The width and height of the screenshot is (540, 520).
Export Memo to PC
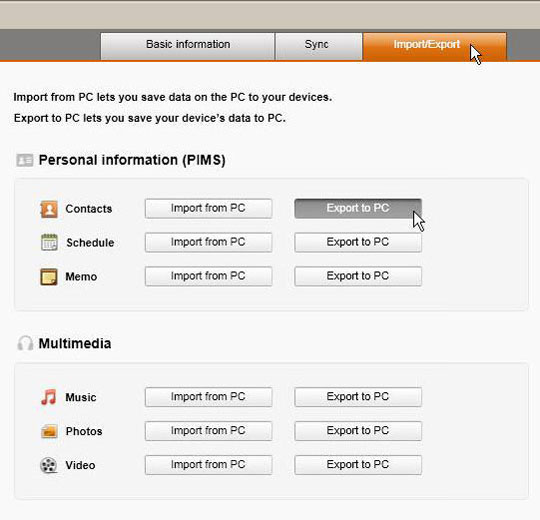358,276
